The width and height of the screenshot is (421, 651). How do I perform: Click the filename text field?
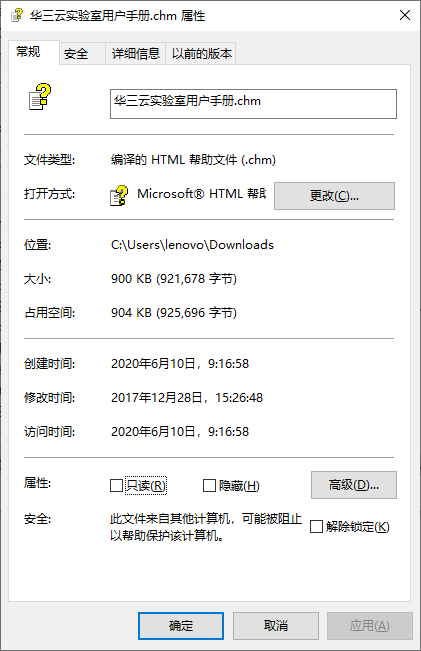253,104
